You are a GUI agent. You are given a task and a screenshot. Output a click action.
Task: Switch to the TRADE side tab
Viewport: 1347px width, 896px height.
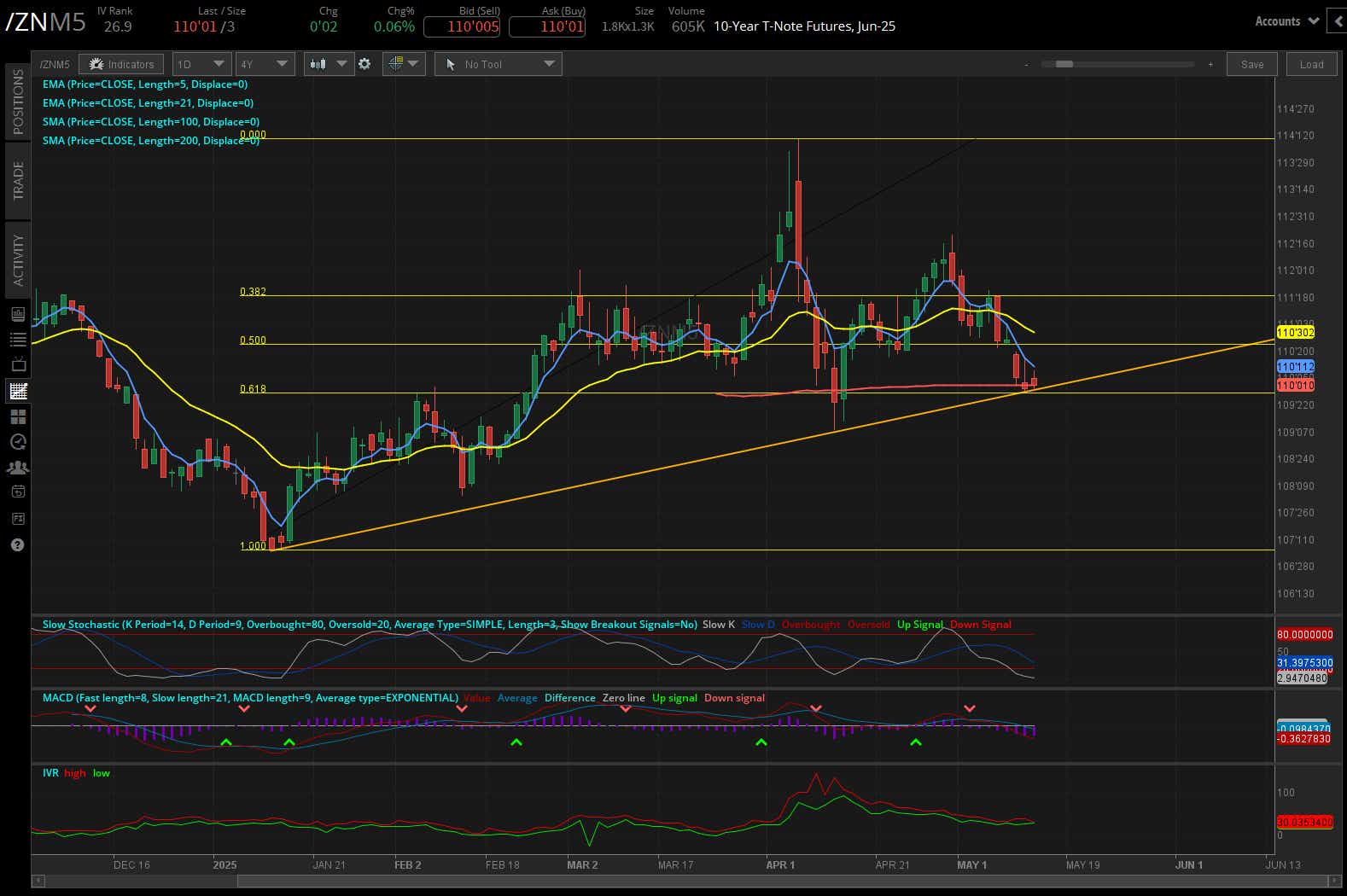pyautogui.click(x=18, y=180)
